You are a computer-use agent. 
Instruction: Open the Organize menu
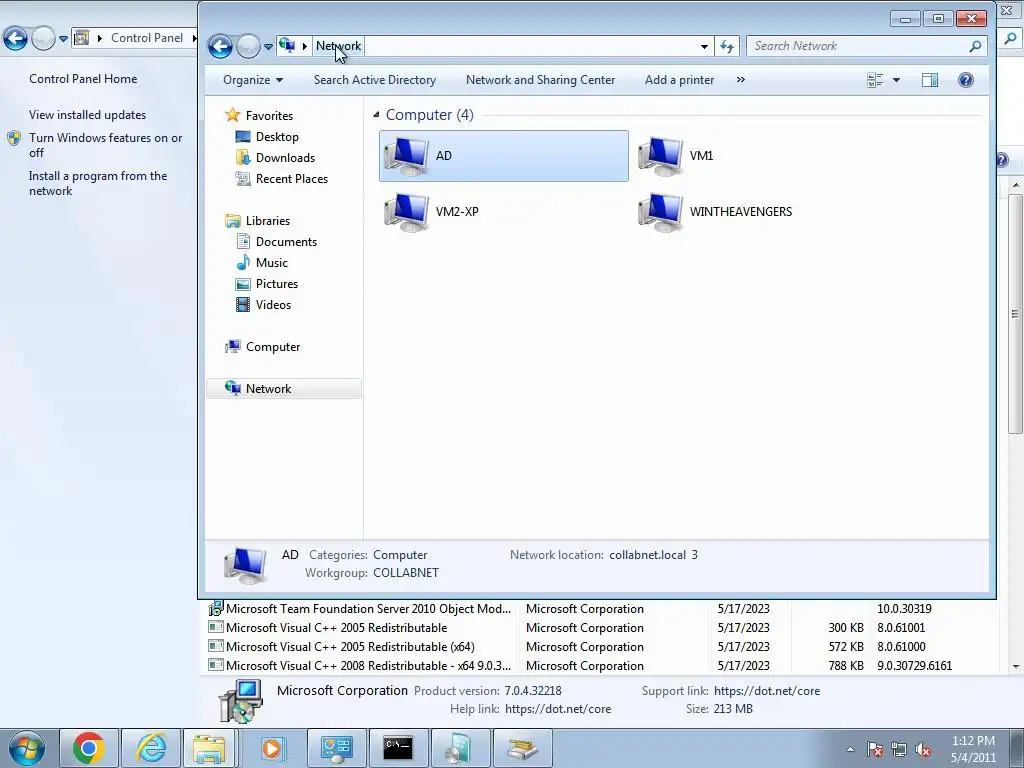[253, 80]
